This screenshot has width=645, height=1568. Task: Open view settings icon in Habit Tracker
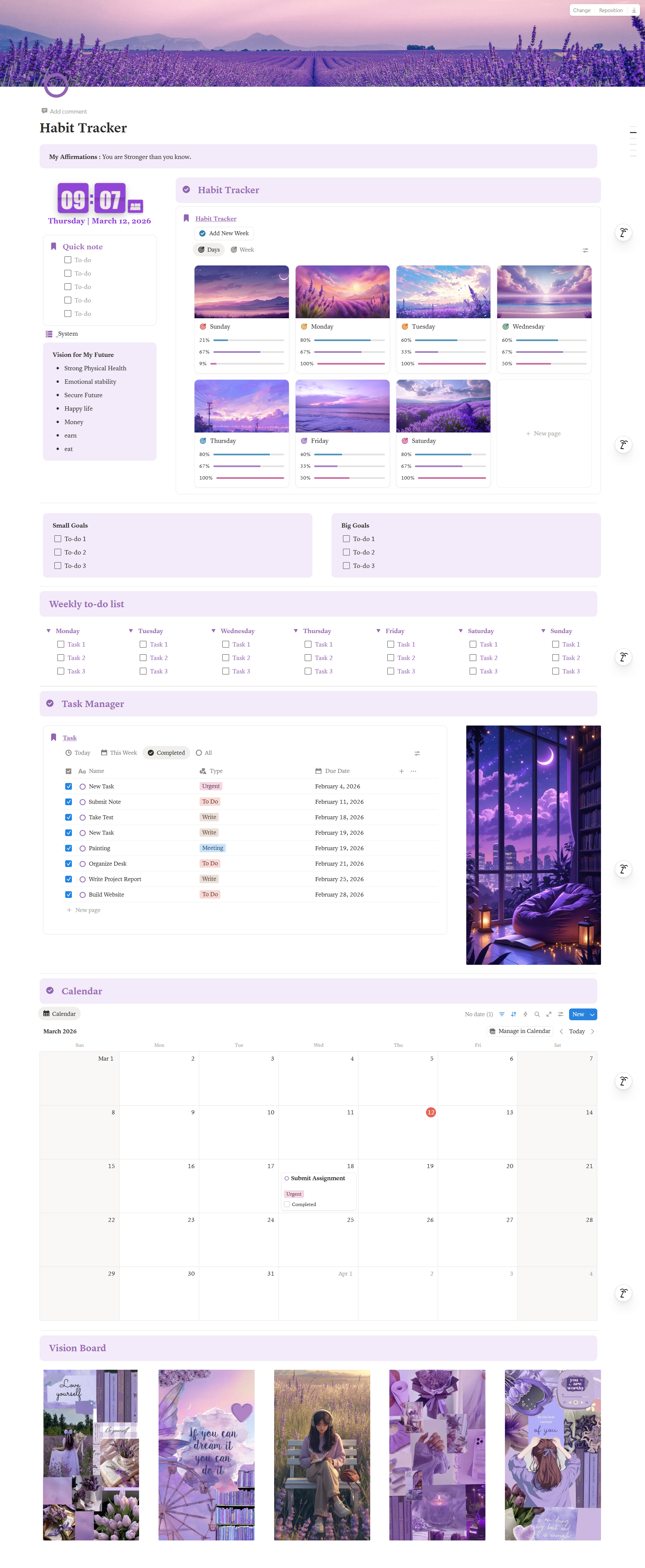585,250
